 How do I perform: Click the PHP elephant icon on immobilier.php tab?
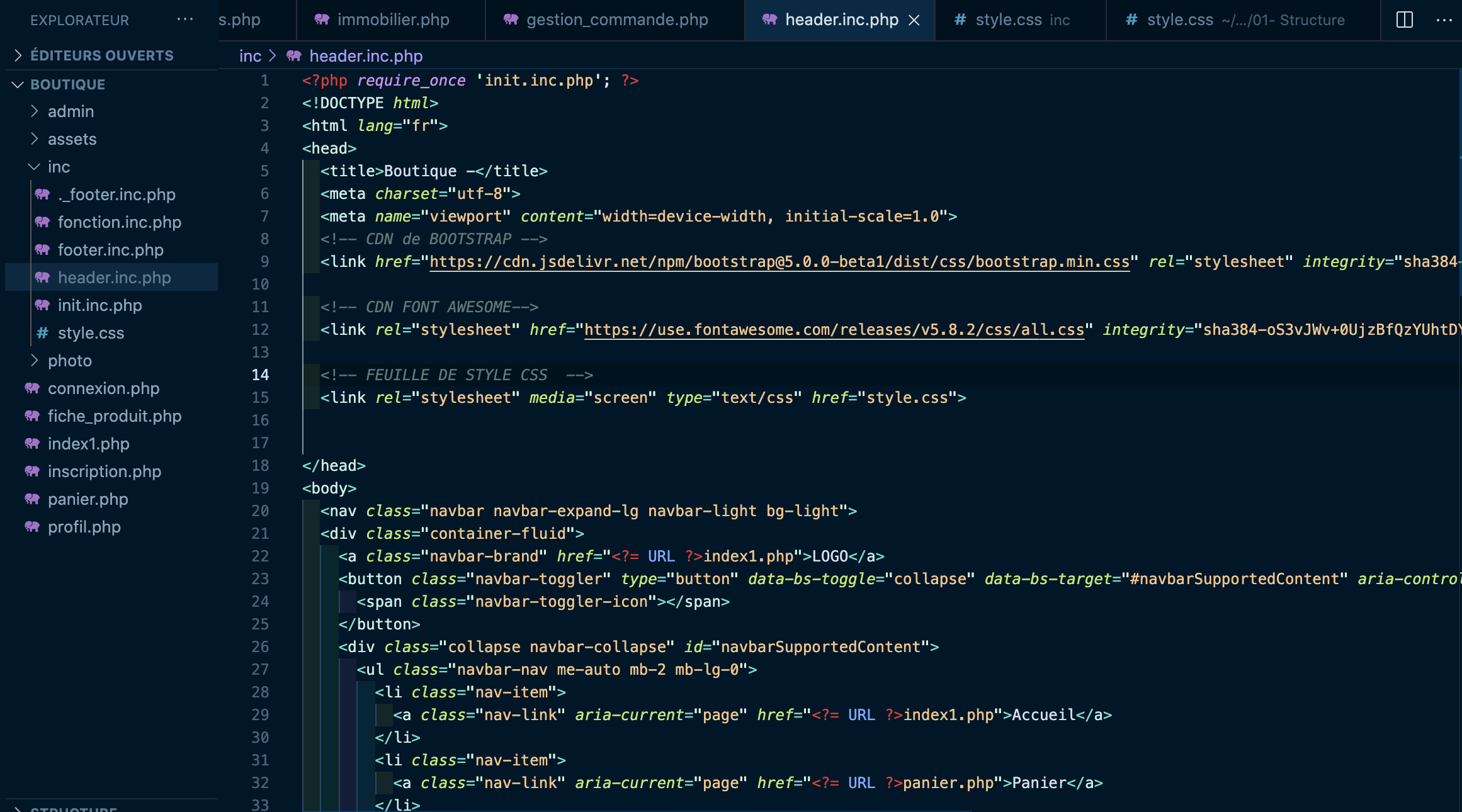click(x=322, y=20)
